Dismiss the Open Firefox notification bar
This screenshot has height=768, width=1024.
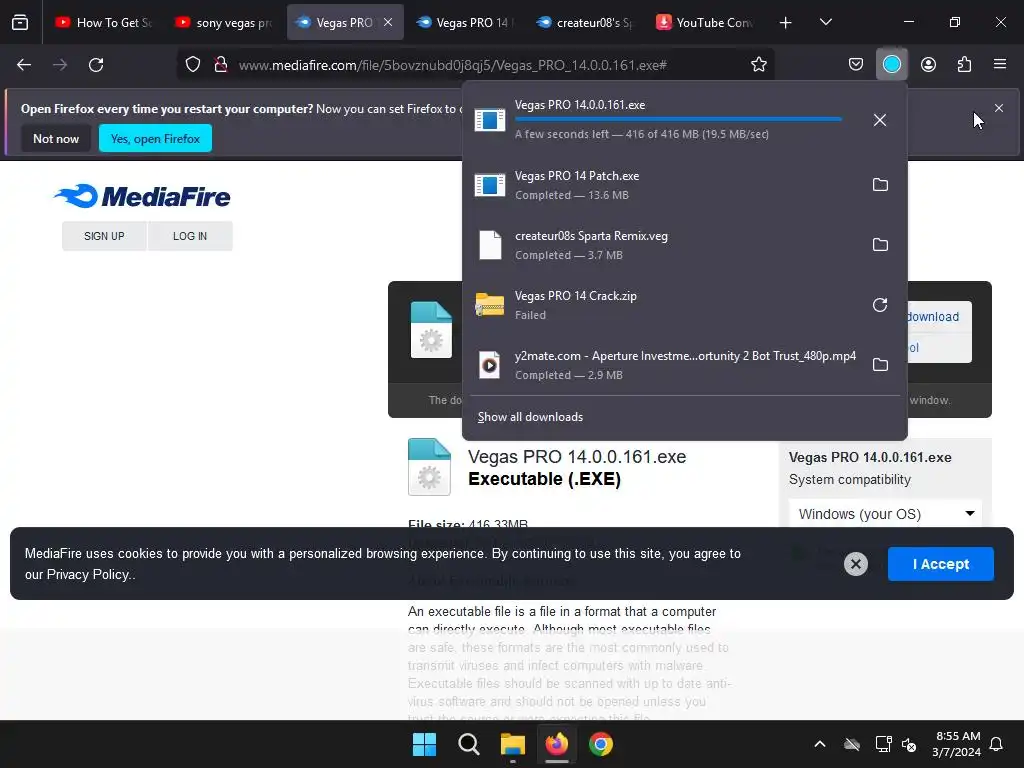click(999, 108)
